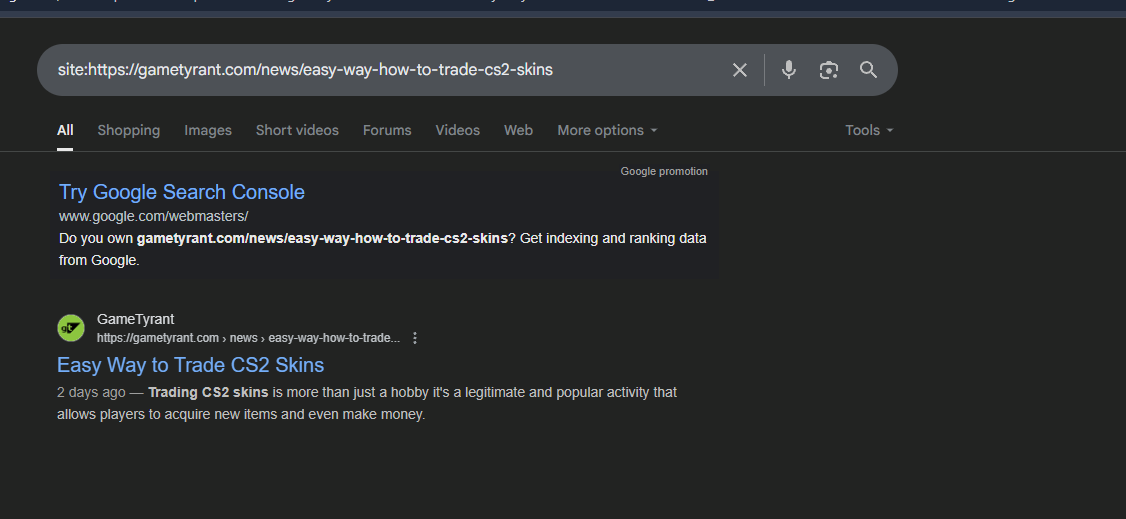1126x519 pixels.
Task: Open the Try Google Search Console link
Action: click(182, 192)
